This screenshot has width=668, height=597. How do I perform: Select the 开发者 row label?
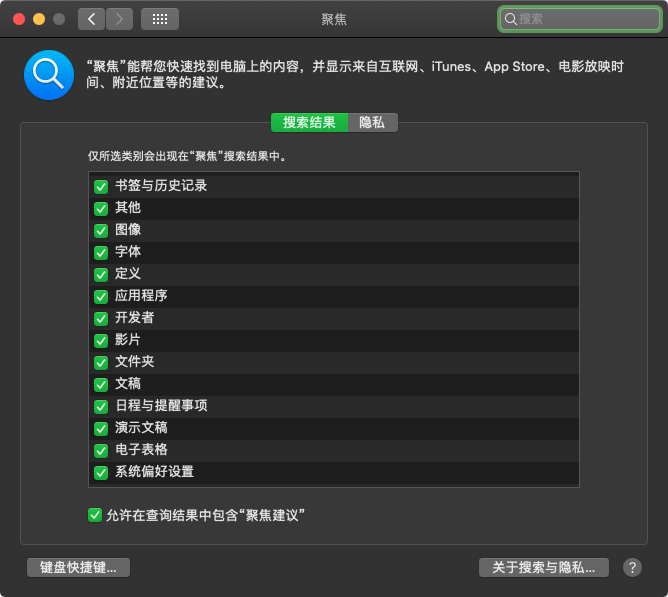click(x=135, y=317)
